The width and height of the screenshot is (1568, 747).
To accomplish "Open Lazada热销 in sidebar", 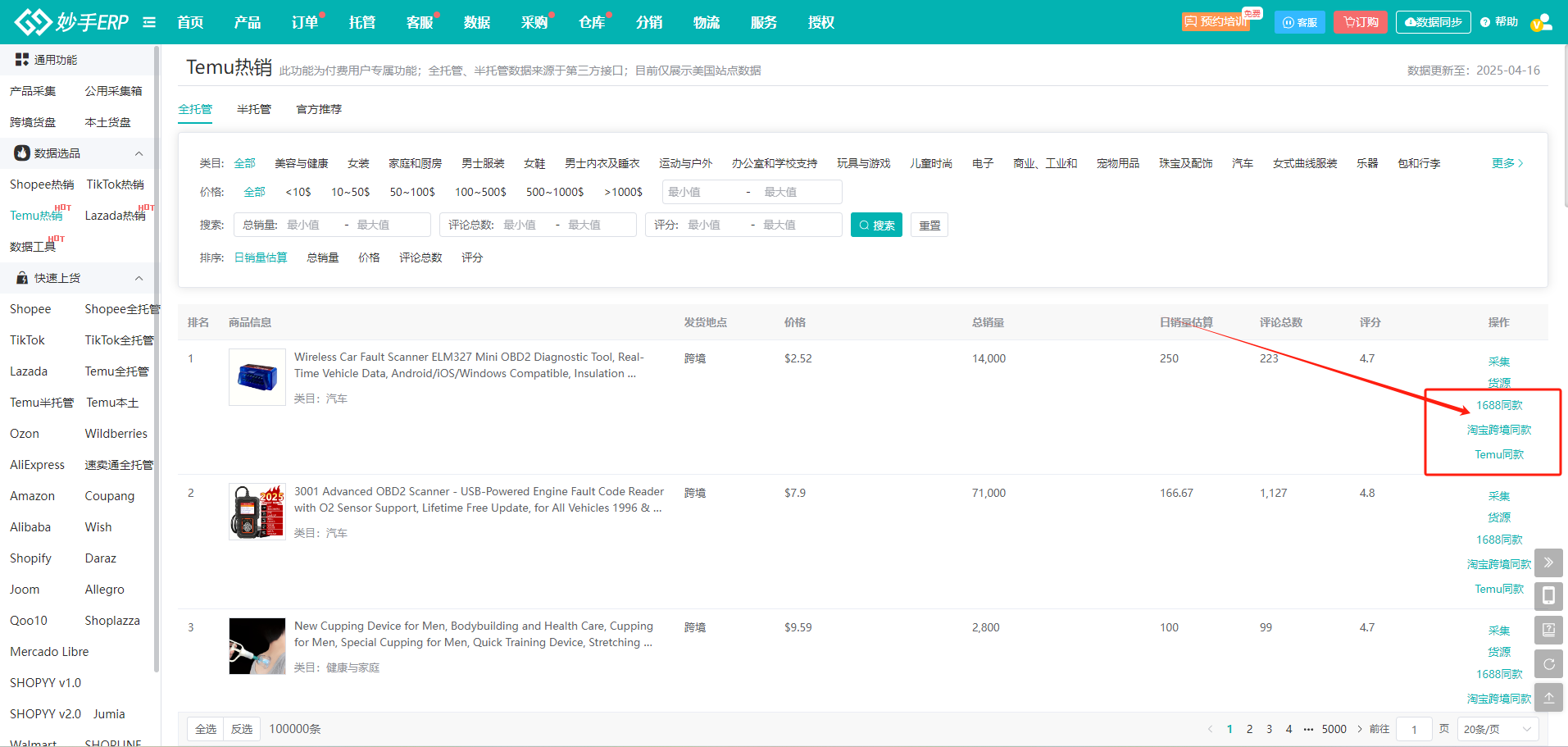I will (116, 216).
